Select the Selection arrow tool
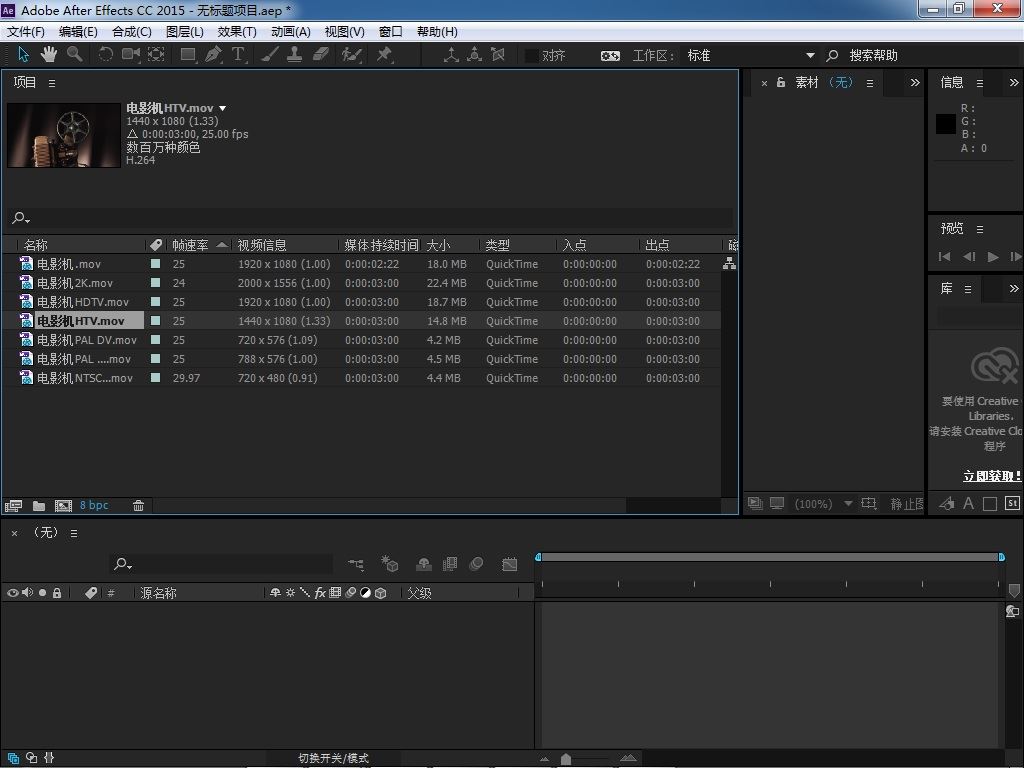 point(24,55)
